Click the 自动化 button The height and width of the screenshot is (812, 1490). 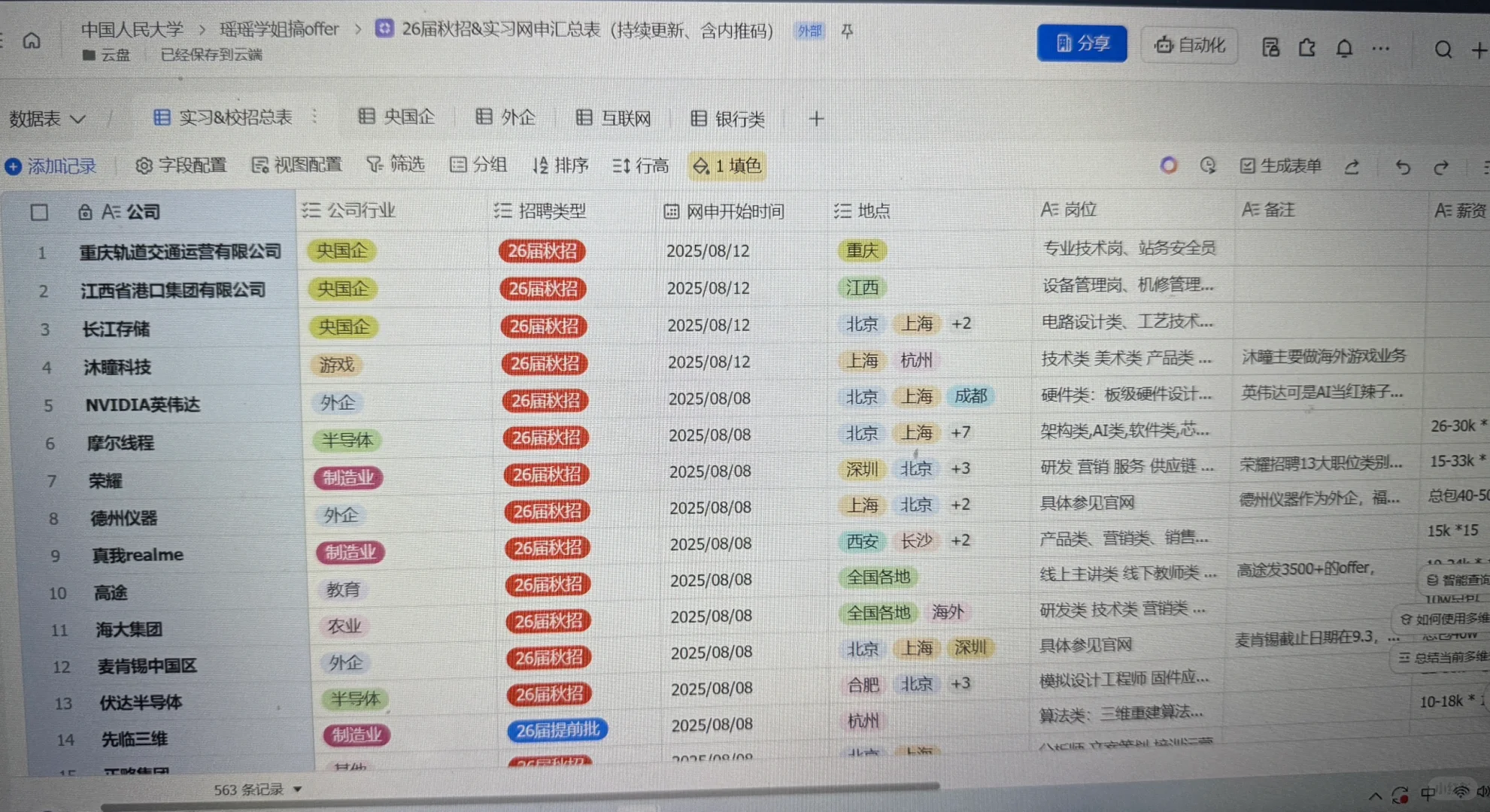click(x=1190, y=45)
